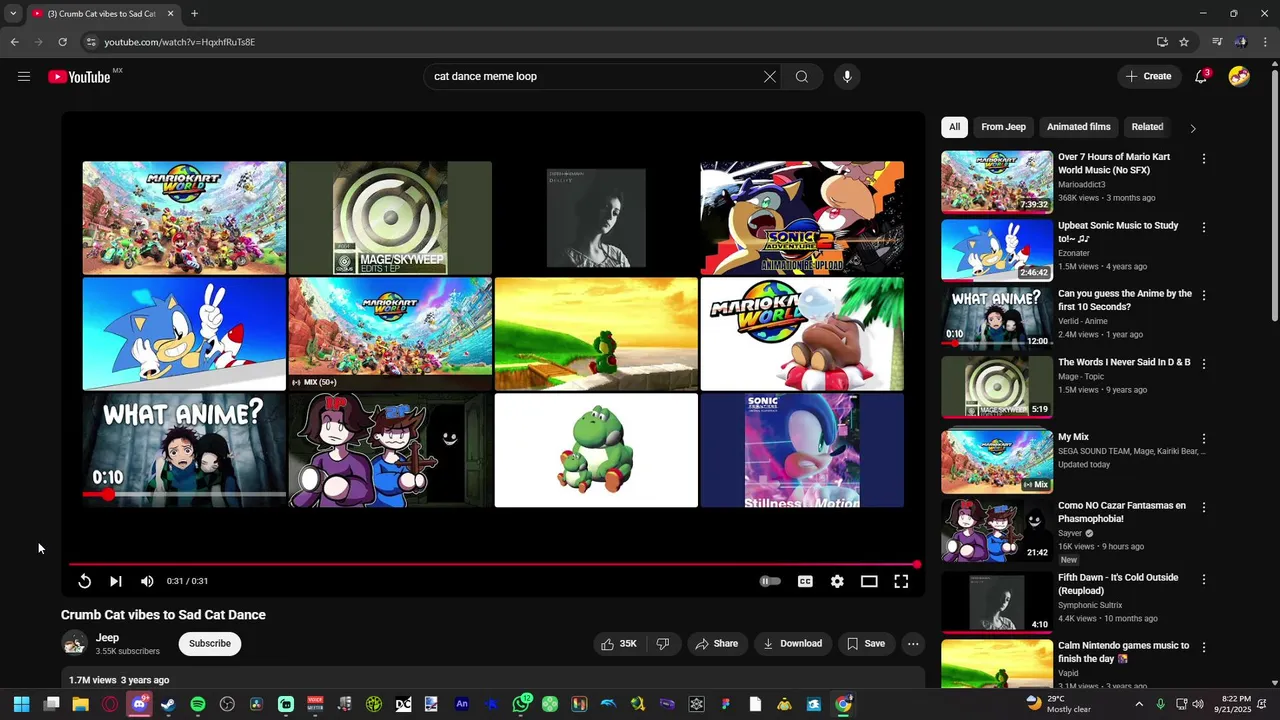Viewport: 1280px width, 720px height.
Task: Start voice search with the microphone
Action: click(x=847, y=77)
